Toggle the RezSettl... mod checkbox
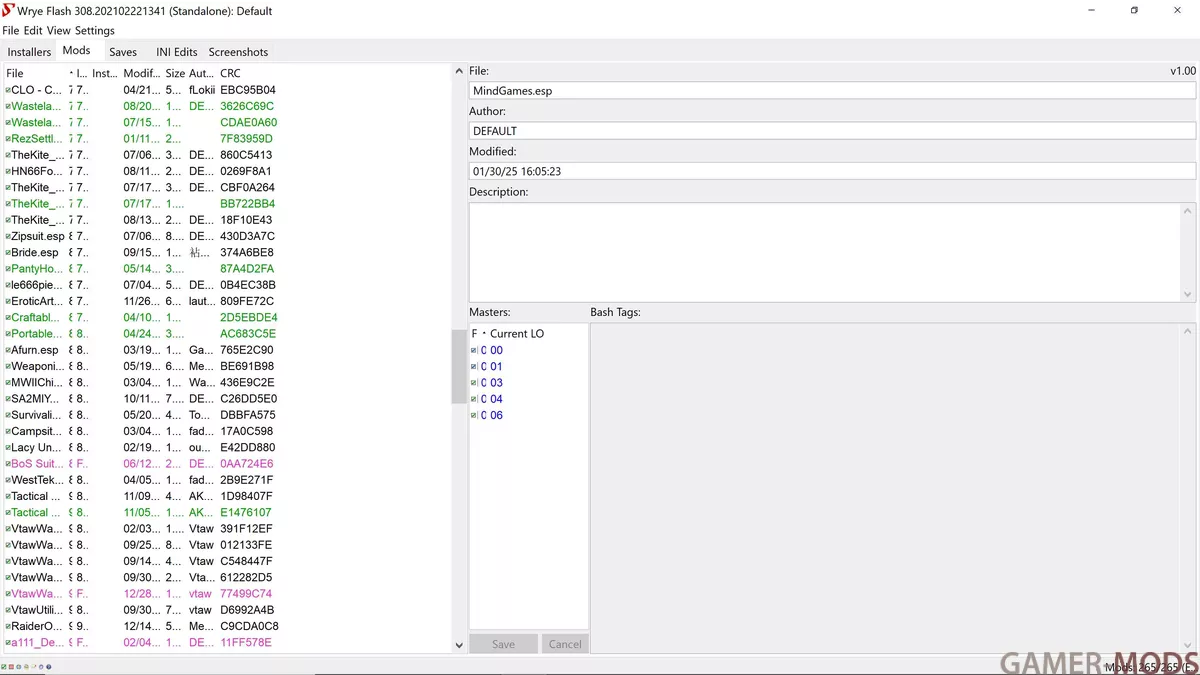Image resolution: width=1200 pixels, height=675 pixels. click(x=8, y=139)
